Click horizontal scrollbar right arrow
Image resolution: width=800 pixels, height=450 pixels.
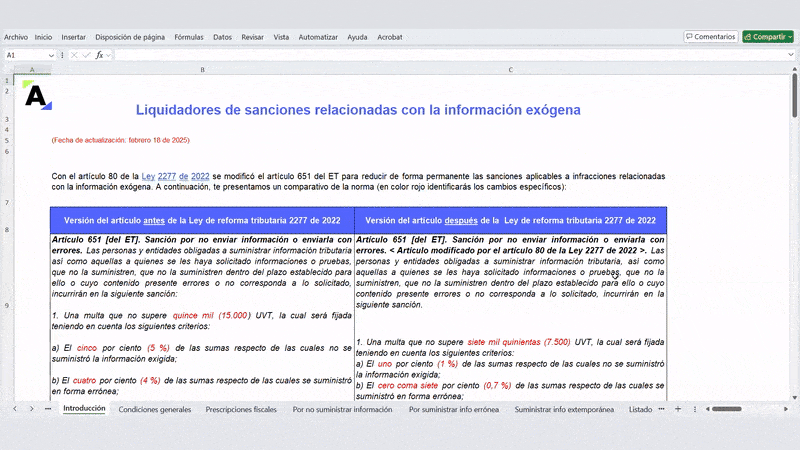click(786, 409)
